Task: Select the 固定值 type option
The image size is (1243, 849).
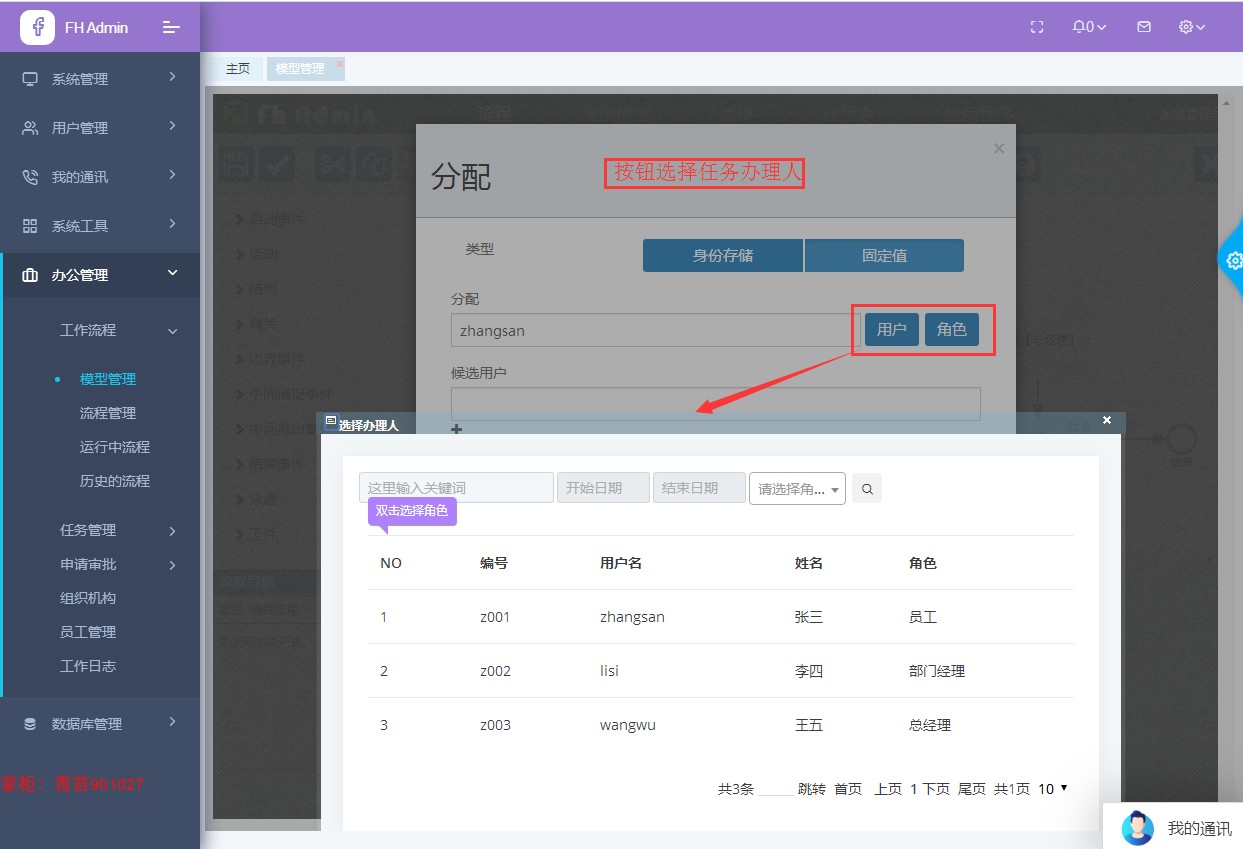Action: 884,255
